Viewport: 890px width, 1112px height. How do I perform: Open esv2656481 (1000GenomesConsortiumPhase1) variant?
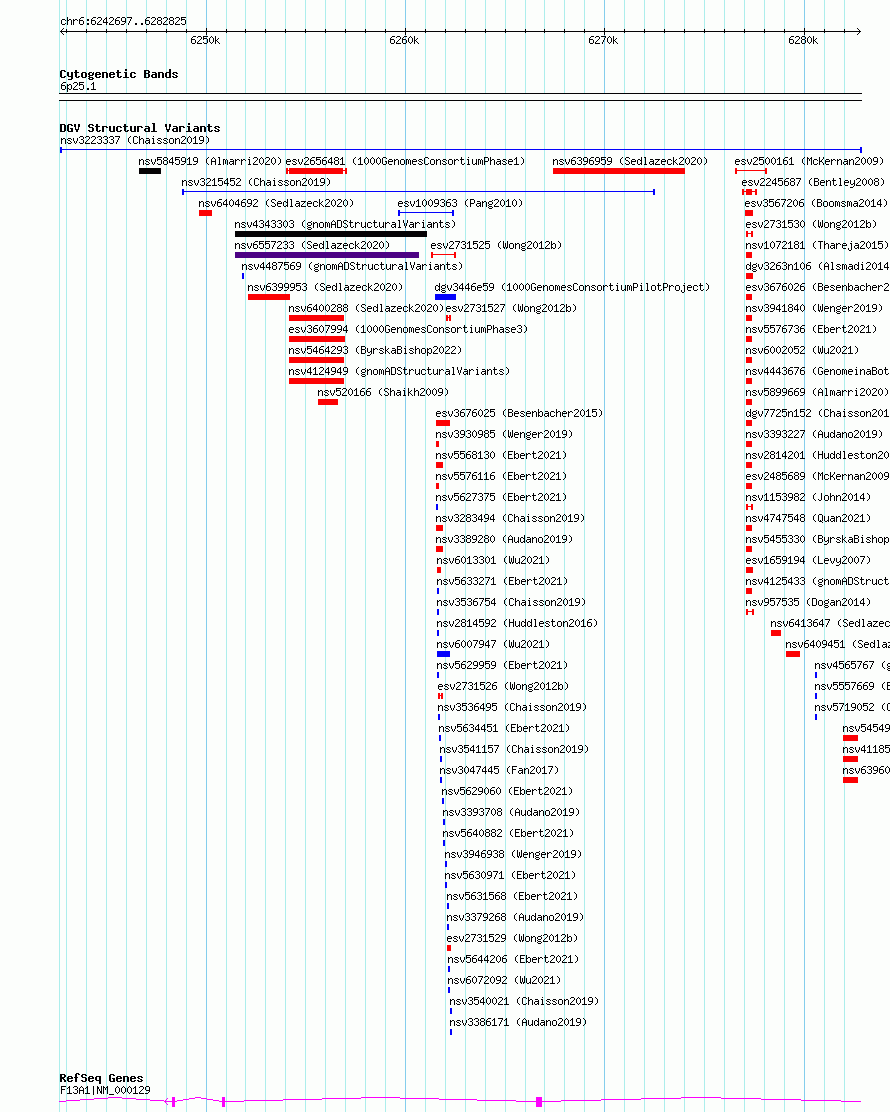pos(405,162)
